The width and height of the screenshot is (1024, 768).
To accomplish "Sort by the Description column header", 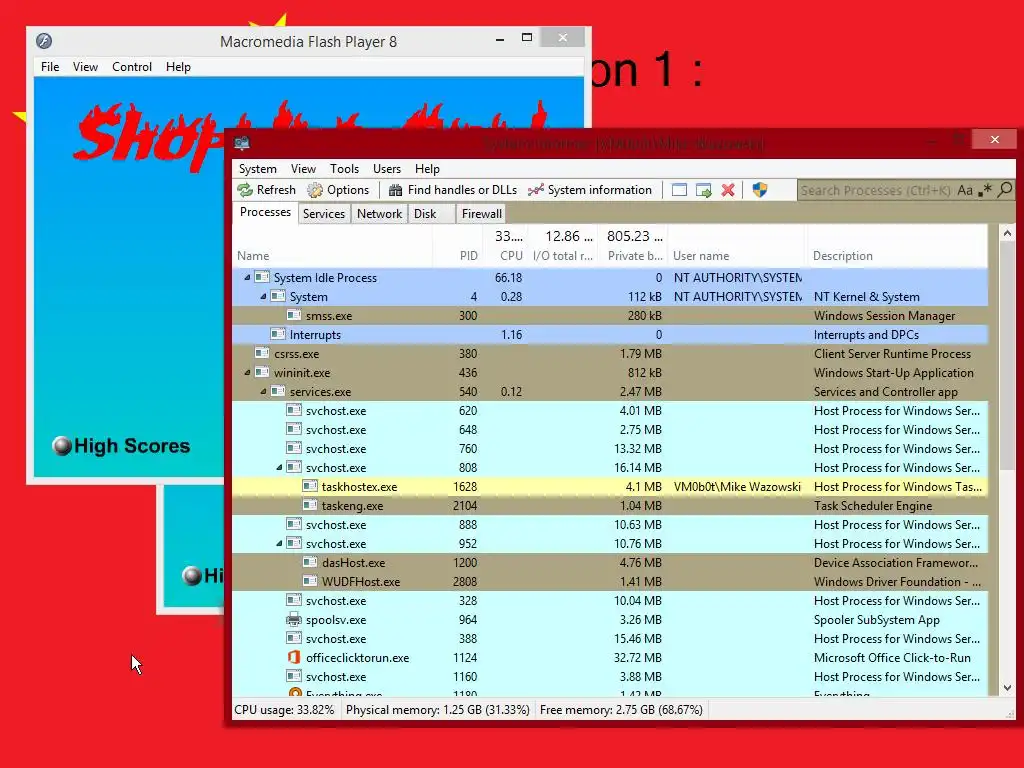I will click(x=897, y=256).
